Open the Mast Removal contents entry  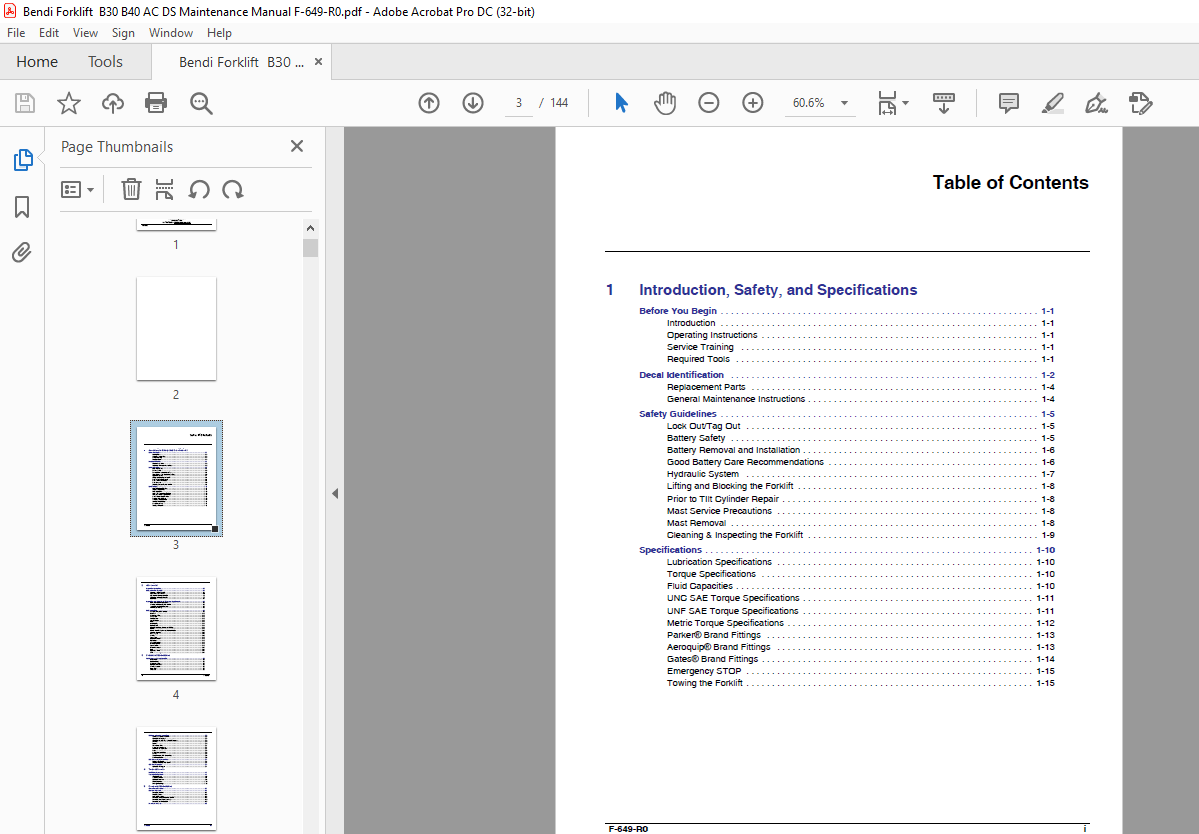point(697,523)
